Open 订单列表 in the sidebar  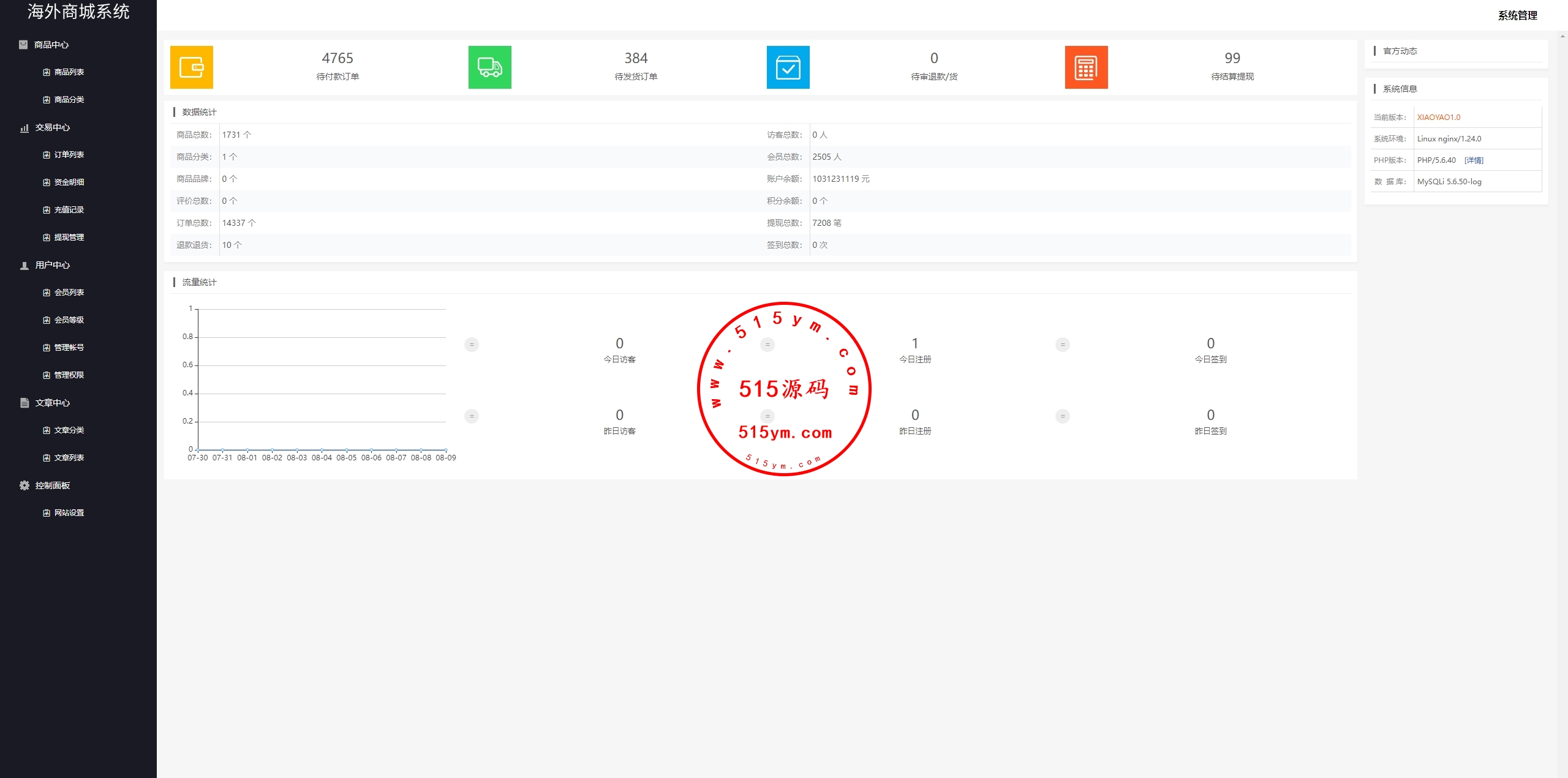click(69, 155)
